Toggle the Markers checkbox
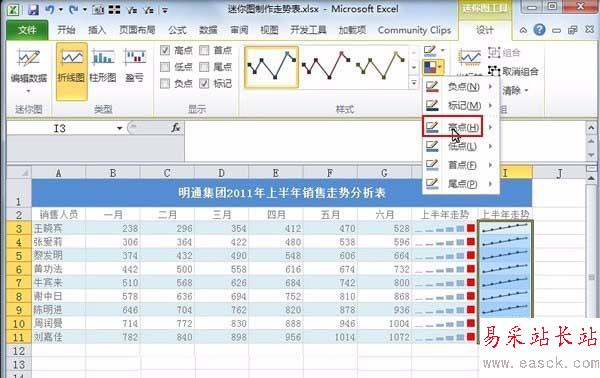The height and width of the screenshot is (378, 600). pyautogui.click(x=204, y=83)
